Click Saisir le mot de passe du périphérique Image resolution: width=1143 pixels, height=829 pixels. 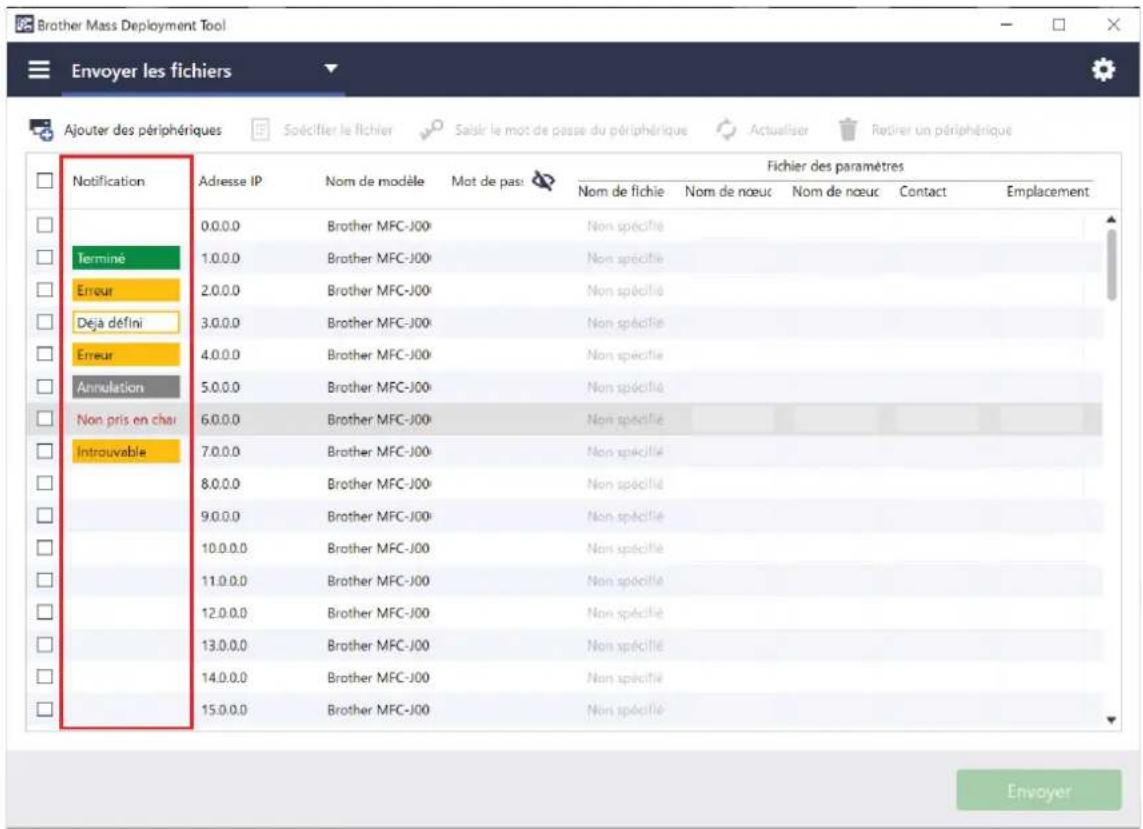571,130
